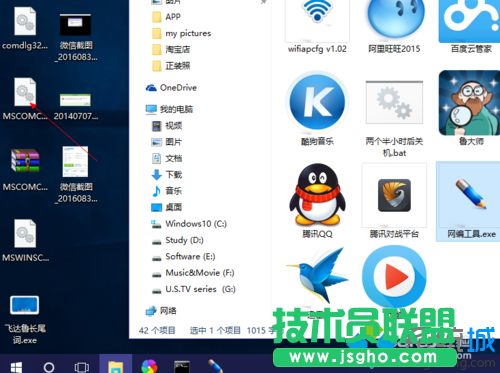The height and width of the screenshot is (373, 500).
Task: Open the command prompt on taskbar
Action: tap(182, 367)
